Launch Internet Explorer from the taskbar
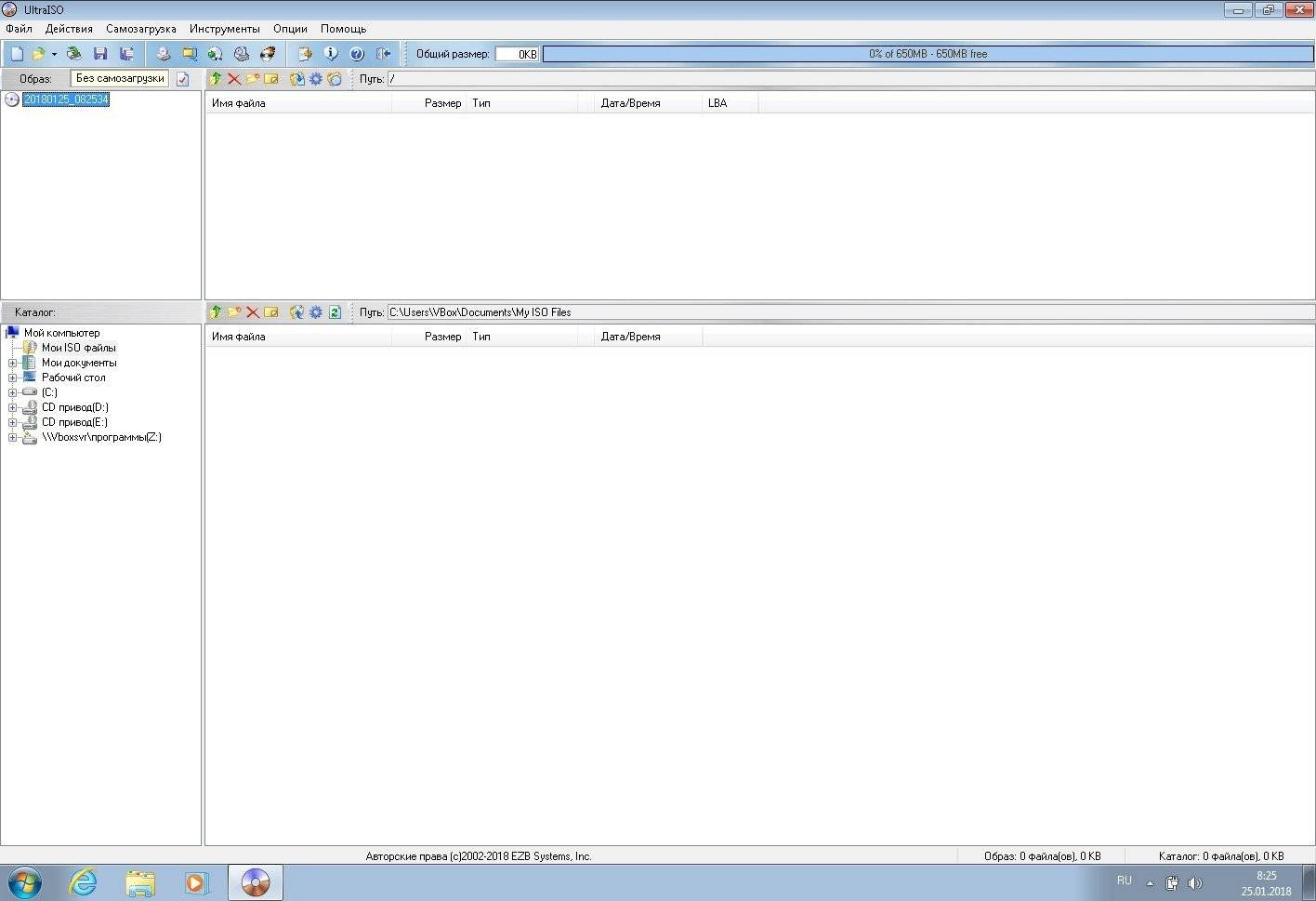 tap(84, 882)
